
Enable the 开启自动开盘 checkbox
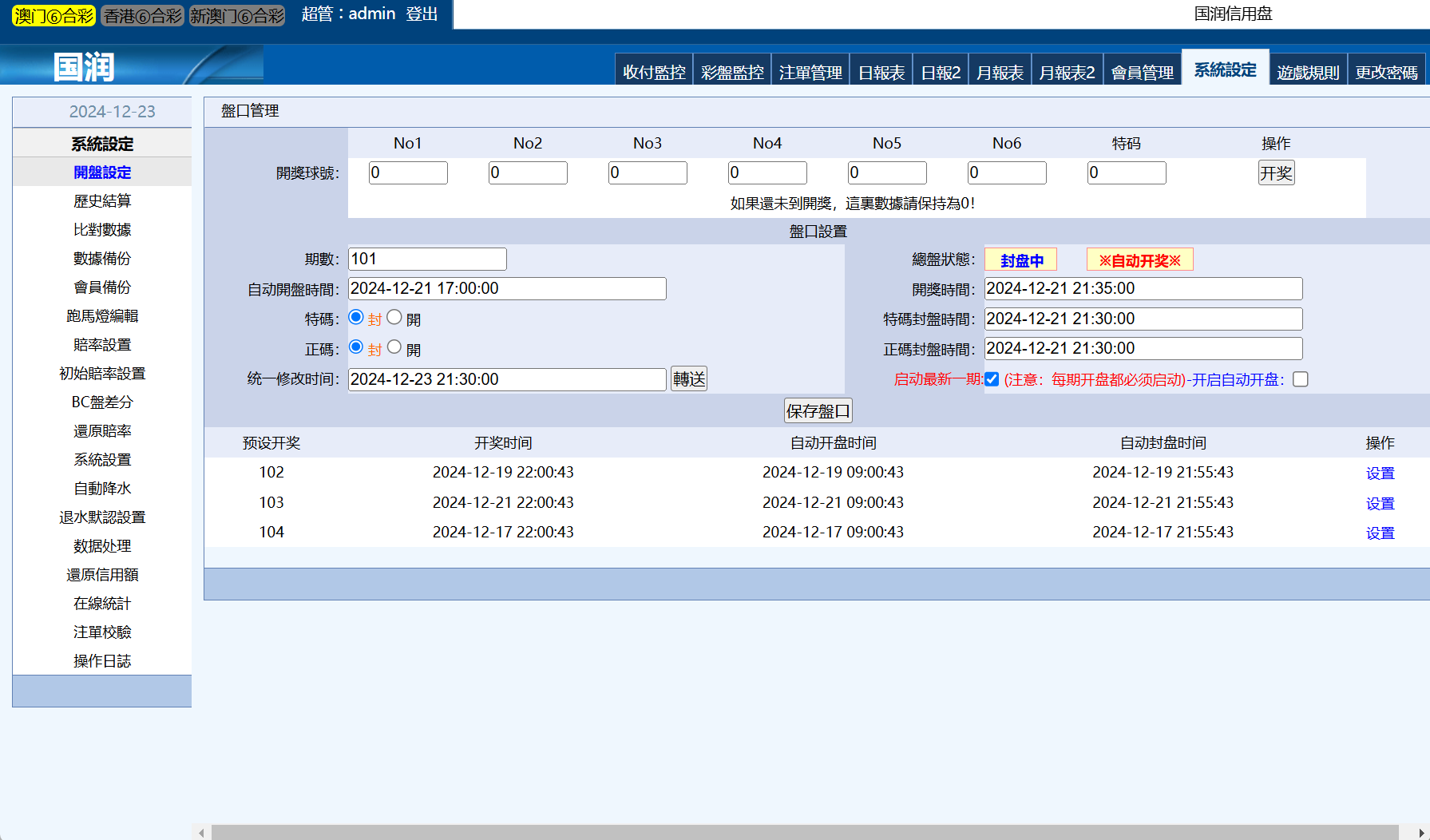click(x=1301, y=379)
